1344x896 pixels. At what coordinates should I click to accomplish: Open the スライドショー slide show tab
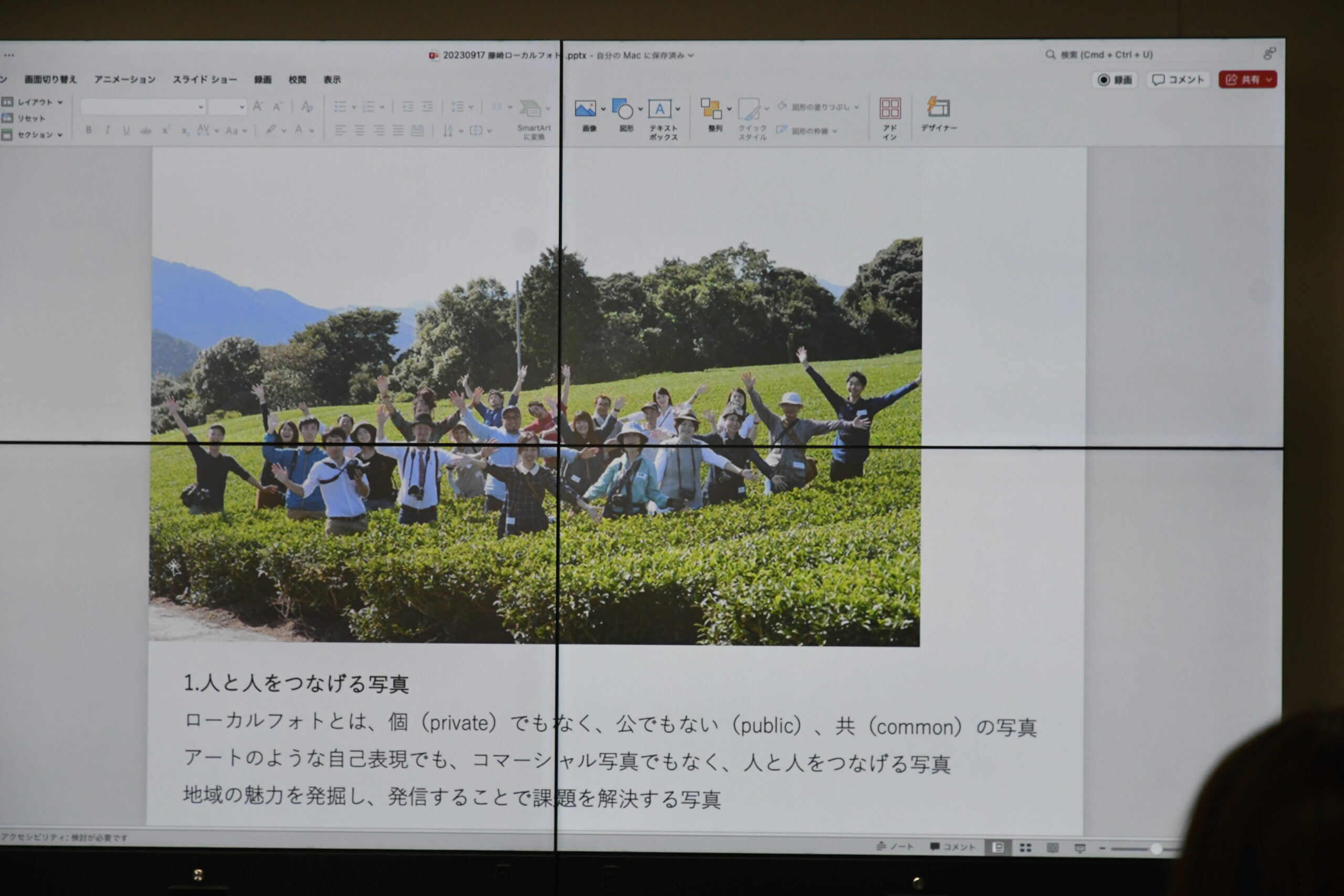(205, 79)
